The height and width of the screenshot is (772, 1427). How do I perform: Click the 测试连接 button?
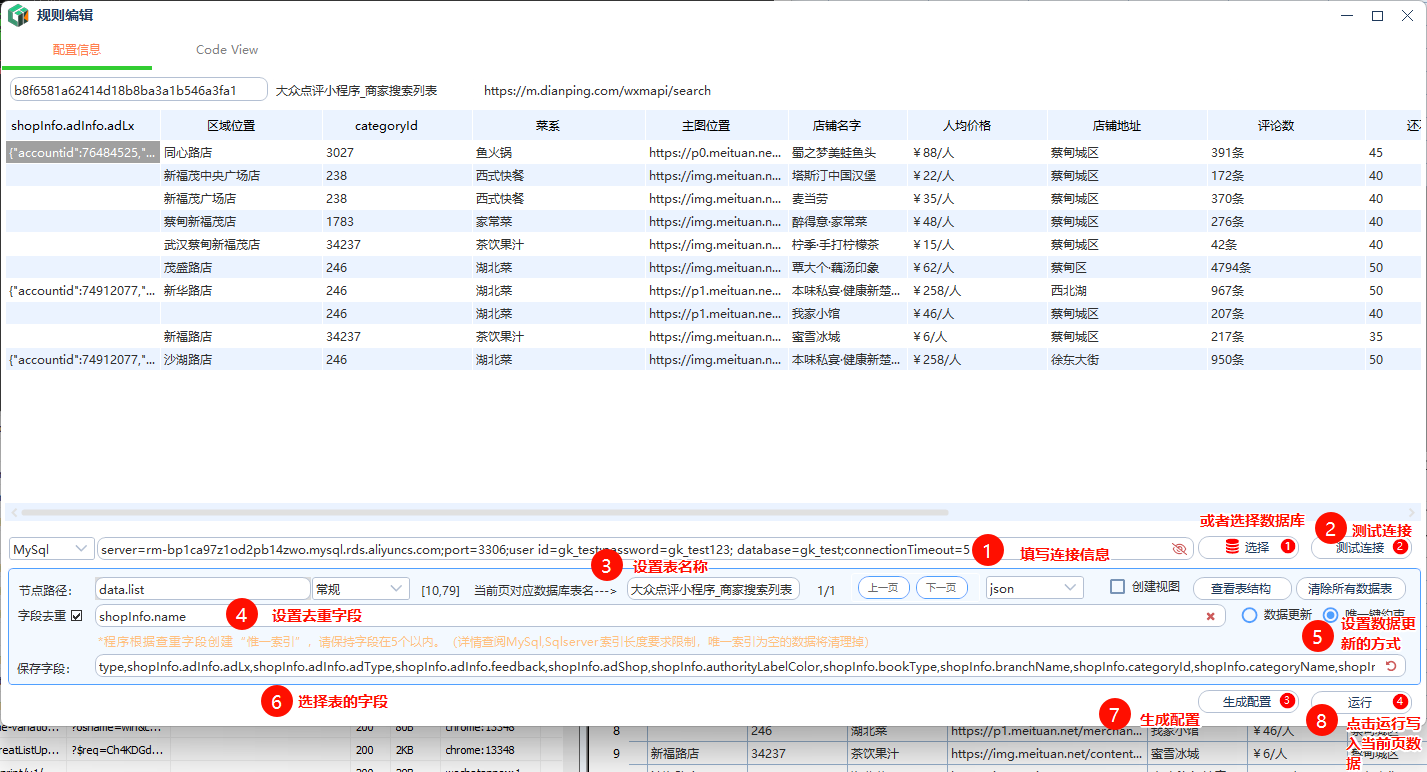pos(1360,547)
